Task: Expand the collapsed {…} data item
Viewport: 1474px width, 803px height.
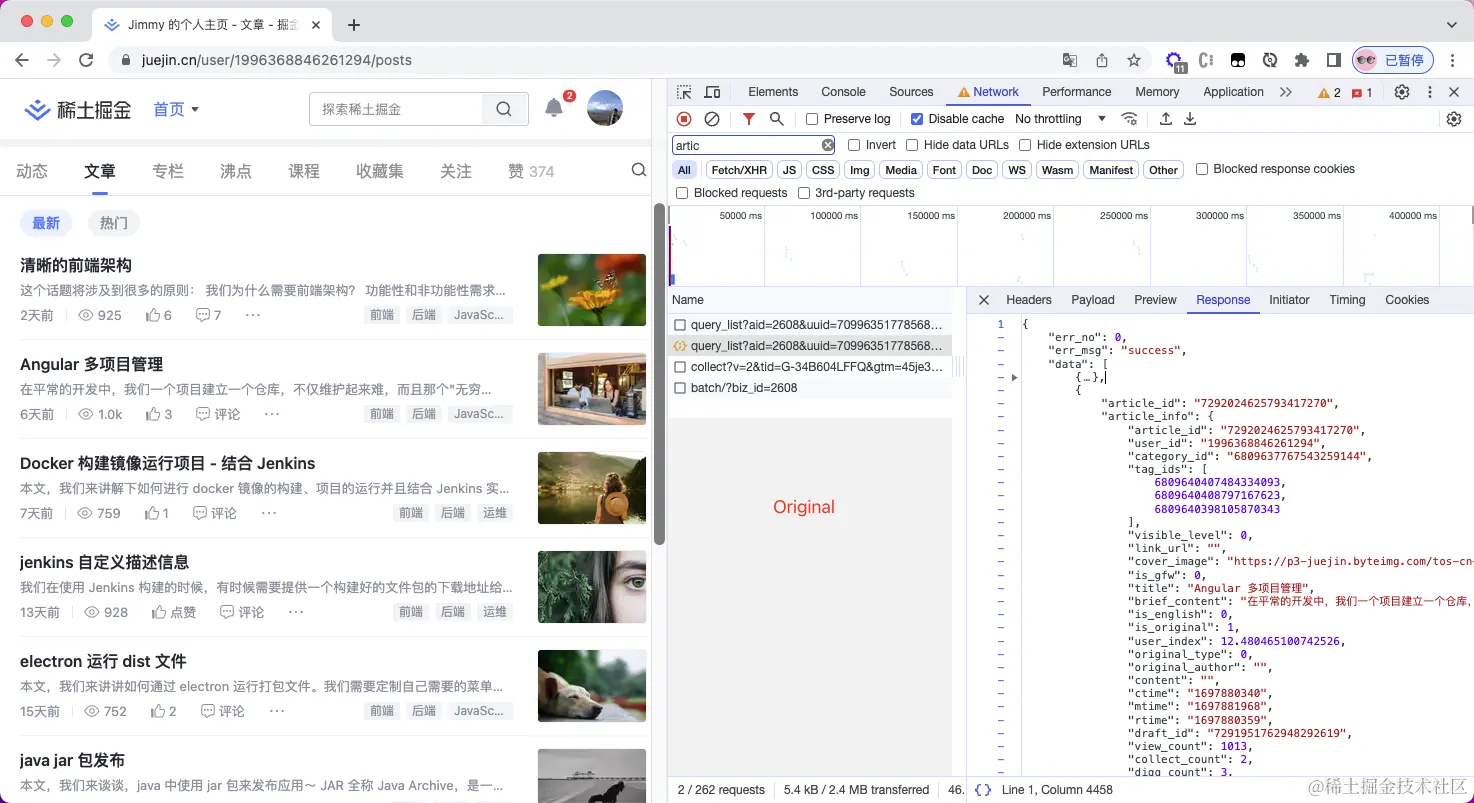Action: 1014,377
